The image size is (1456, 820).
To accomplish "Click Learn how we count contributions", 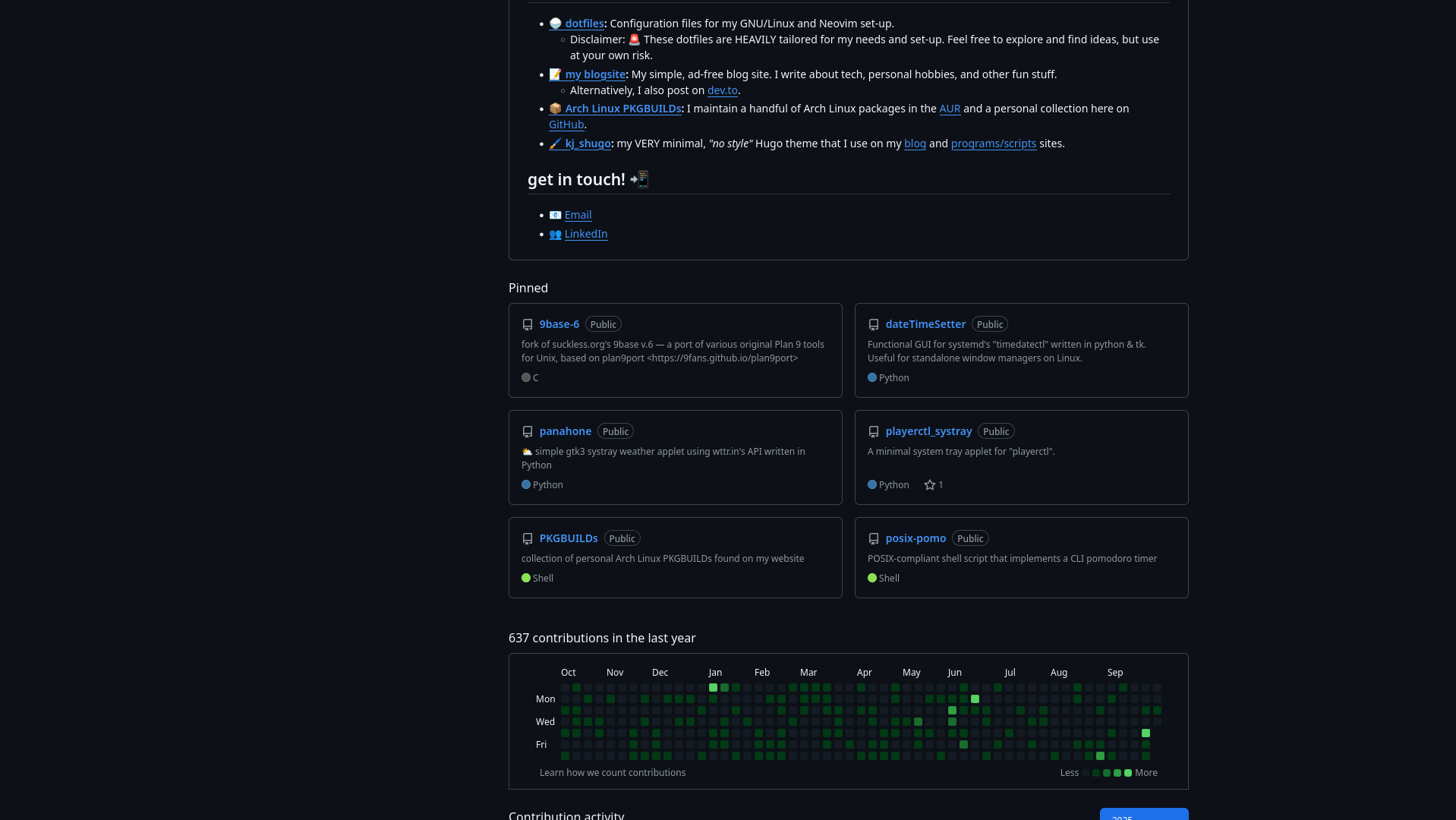I will [612, 772].
